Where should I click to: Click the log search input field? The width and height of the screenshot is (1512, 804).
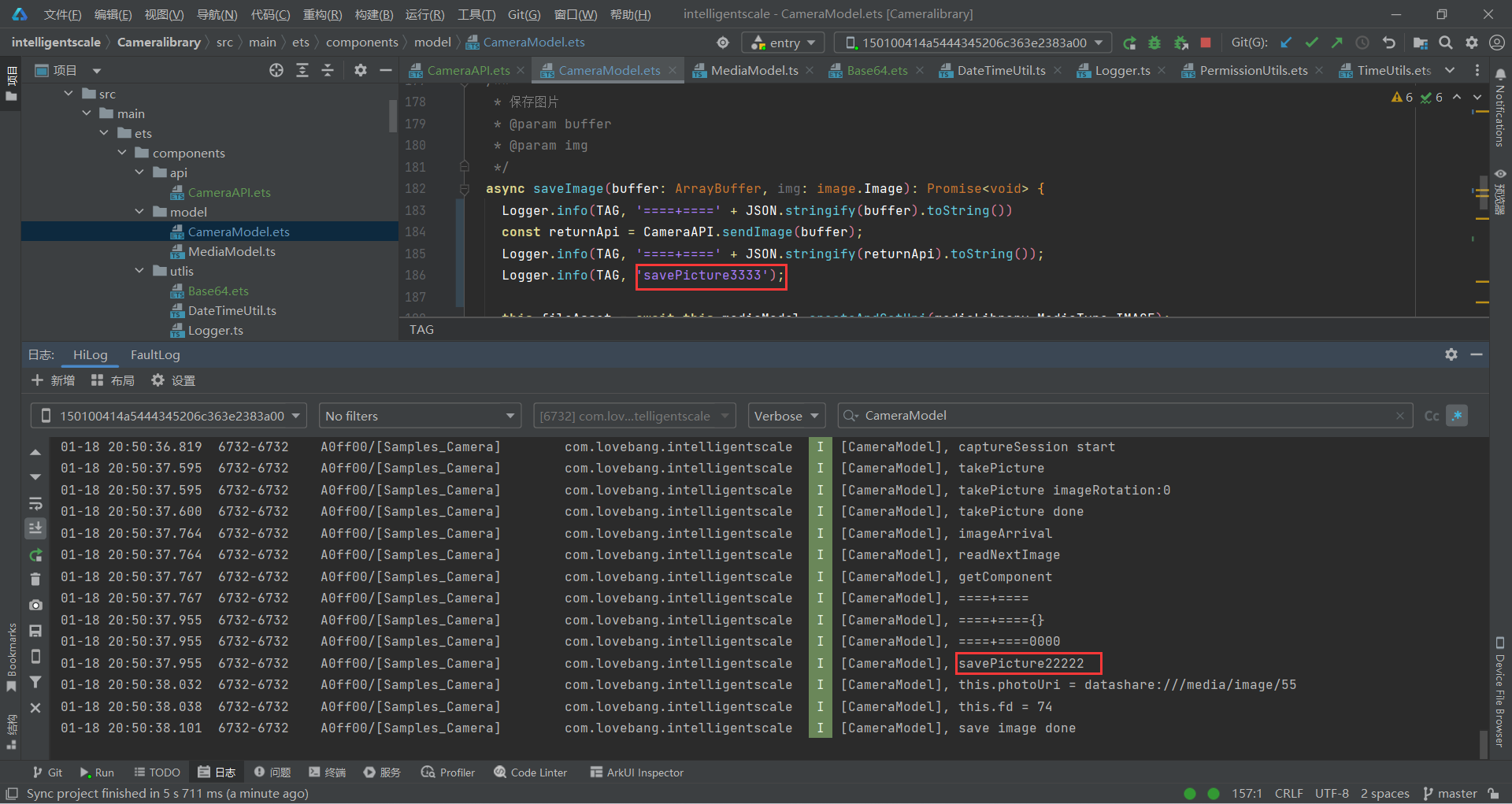[x=1126, y=416]
